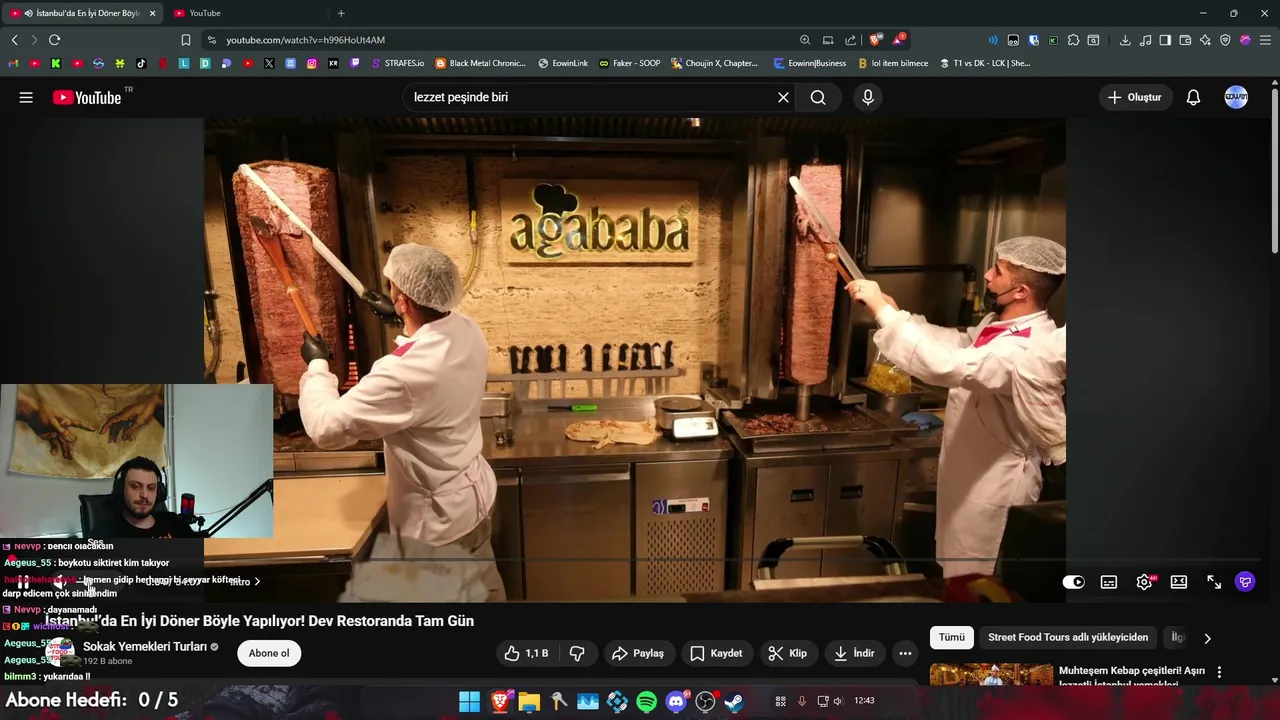Open Black Metal Chronic... bookmark
1280x720 pixels.
point(480,63)
